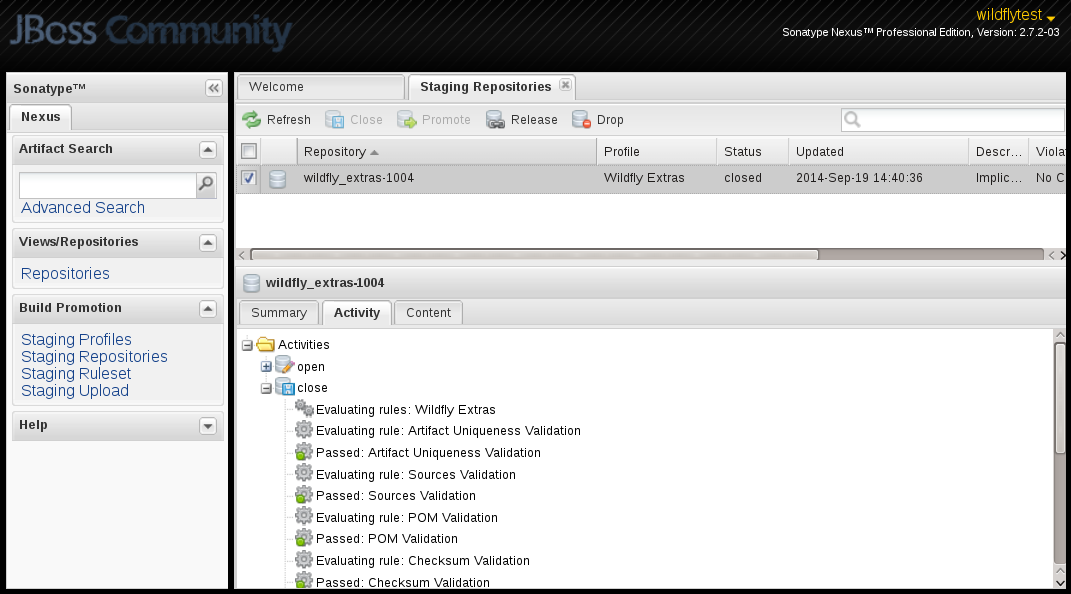Select 'Evaluating rule: POM Validation' row text
1071x594 pixels.
[x=406, y=518]
